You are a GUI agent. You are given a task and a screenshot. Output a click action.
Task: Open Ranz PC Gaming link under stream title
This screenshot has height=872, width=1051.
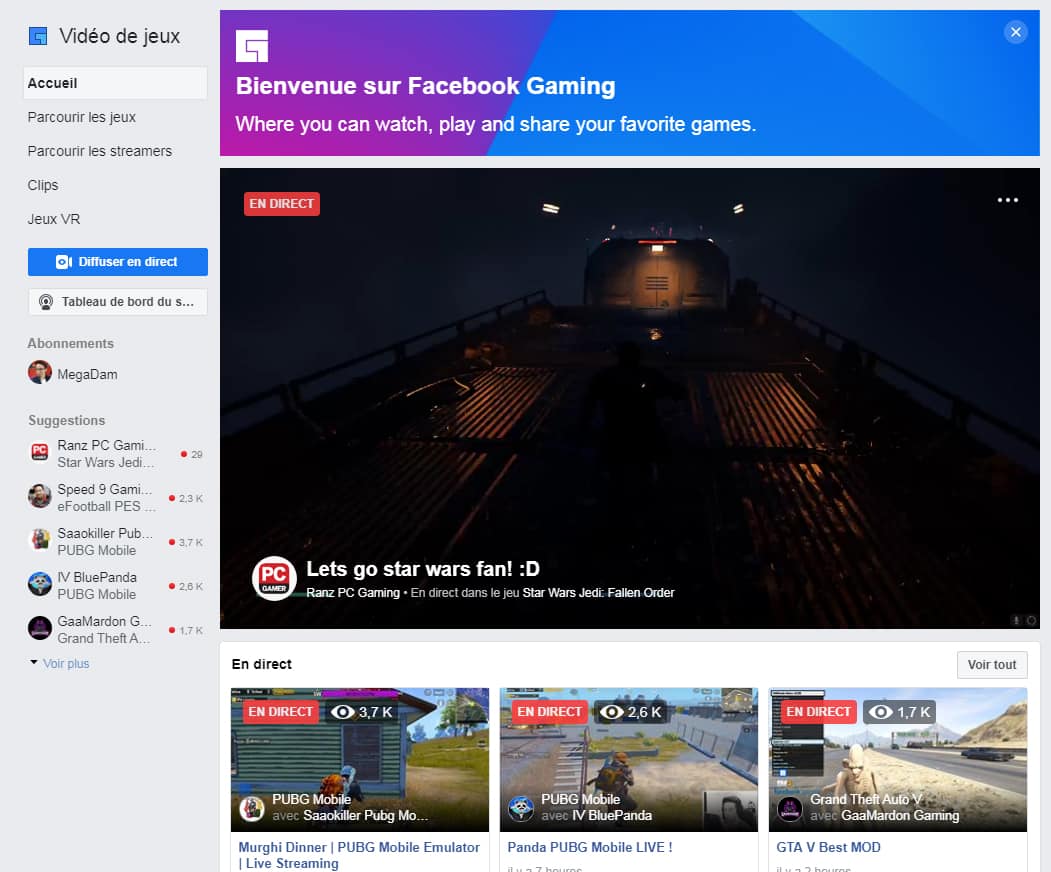(x=353, y=593)
